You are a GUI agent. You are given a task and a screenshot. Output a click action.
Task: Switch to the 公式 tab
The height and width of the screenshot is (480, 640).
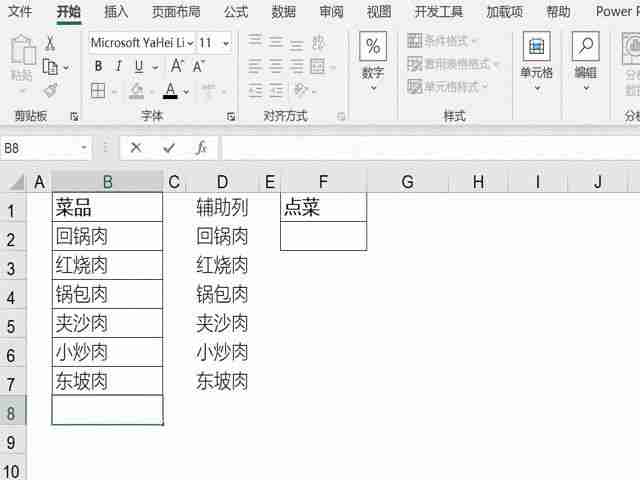[x=236, y=11]
